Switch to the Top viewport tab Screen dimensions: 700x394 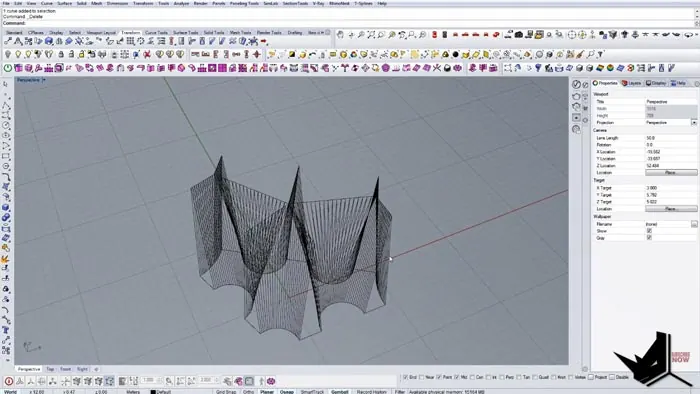pos(50,369)
